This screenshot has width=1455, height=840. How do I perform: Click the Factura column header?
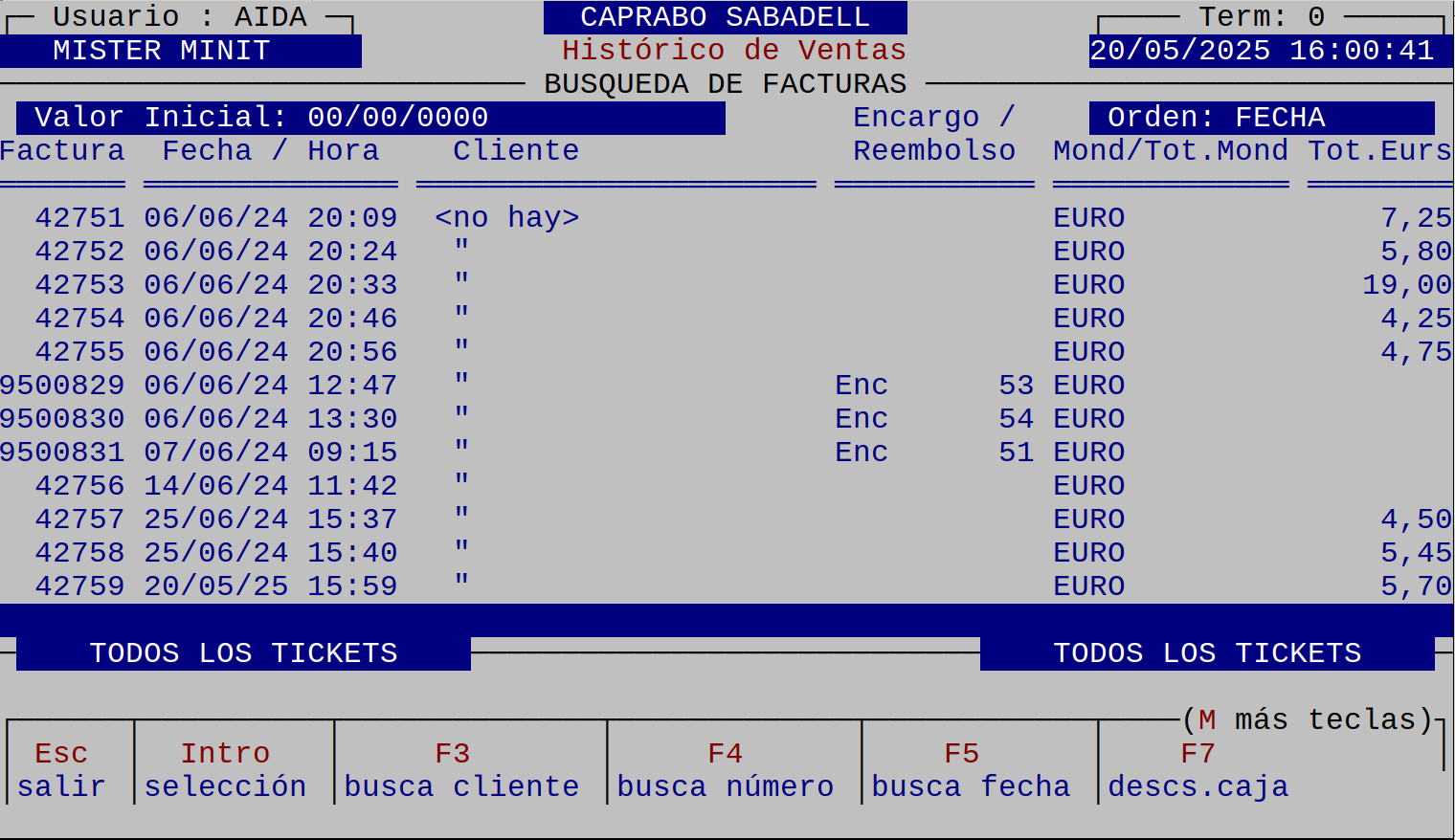(62, 151)
